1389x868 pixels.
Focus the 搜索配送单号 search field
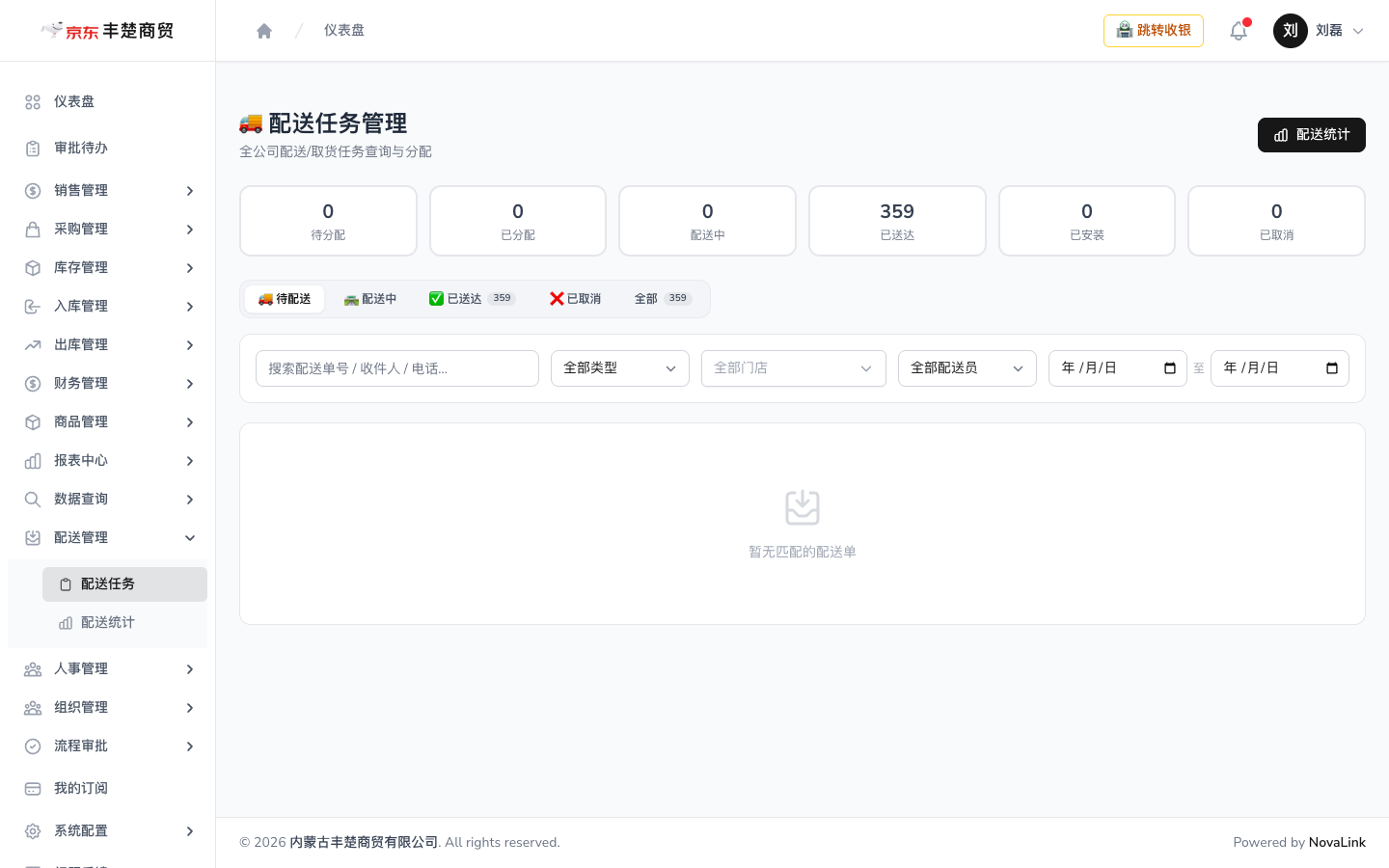397,368
